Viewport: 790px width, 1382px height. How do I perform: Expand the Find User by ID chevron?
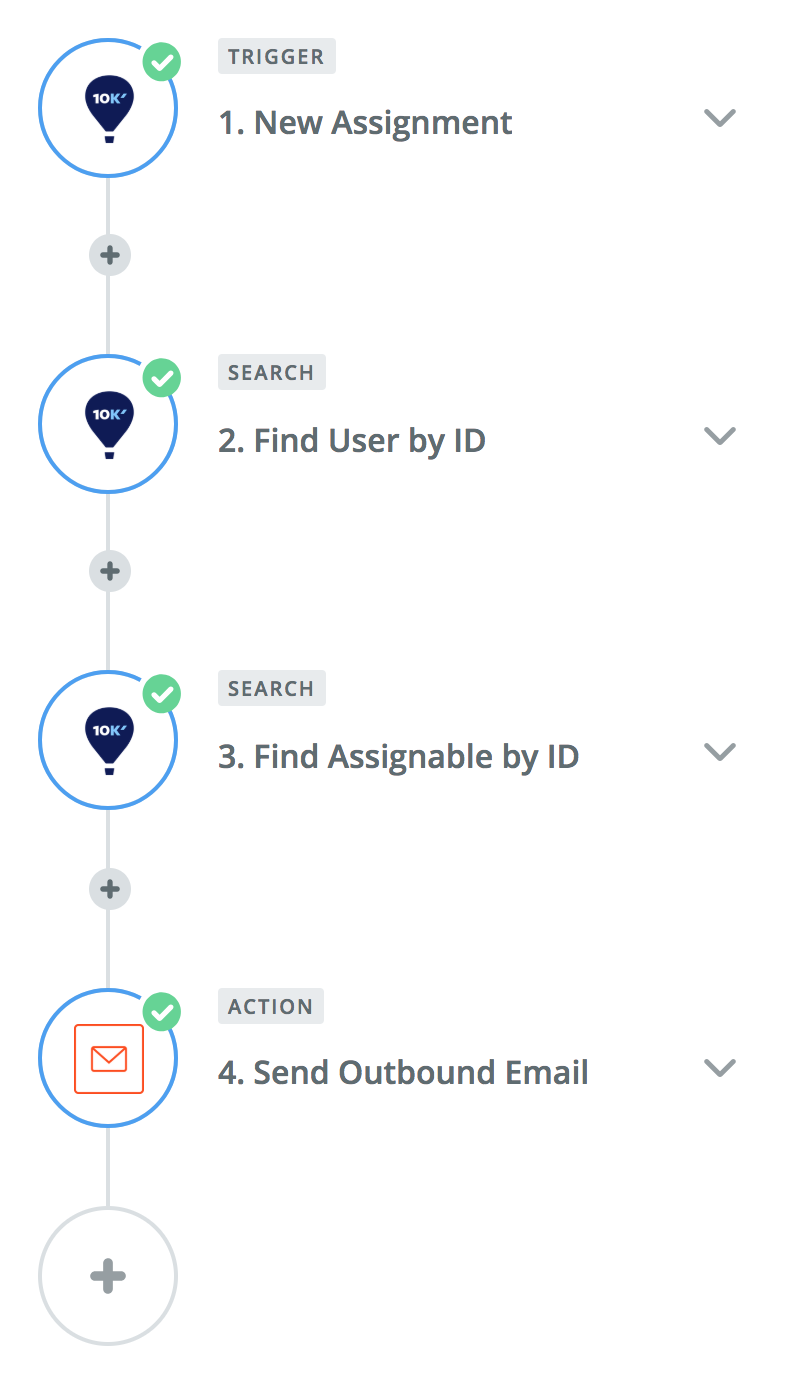coord(719,435)
